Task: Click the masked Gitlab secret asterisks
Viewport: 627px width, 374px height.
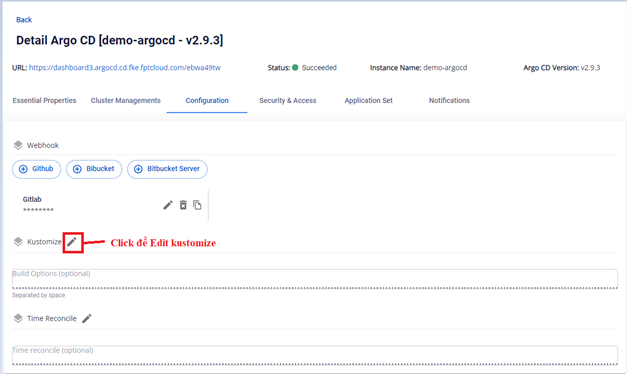Action: (x=38, y=210)
